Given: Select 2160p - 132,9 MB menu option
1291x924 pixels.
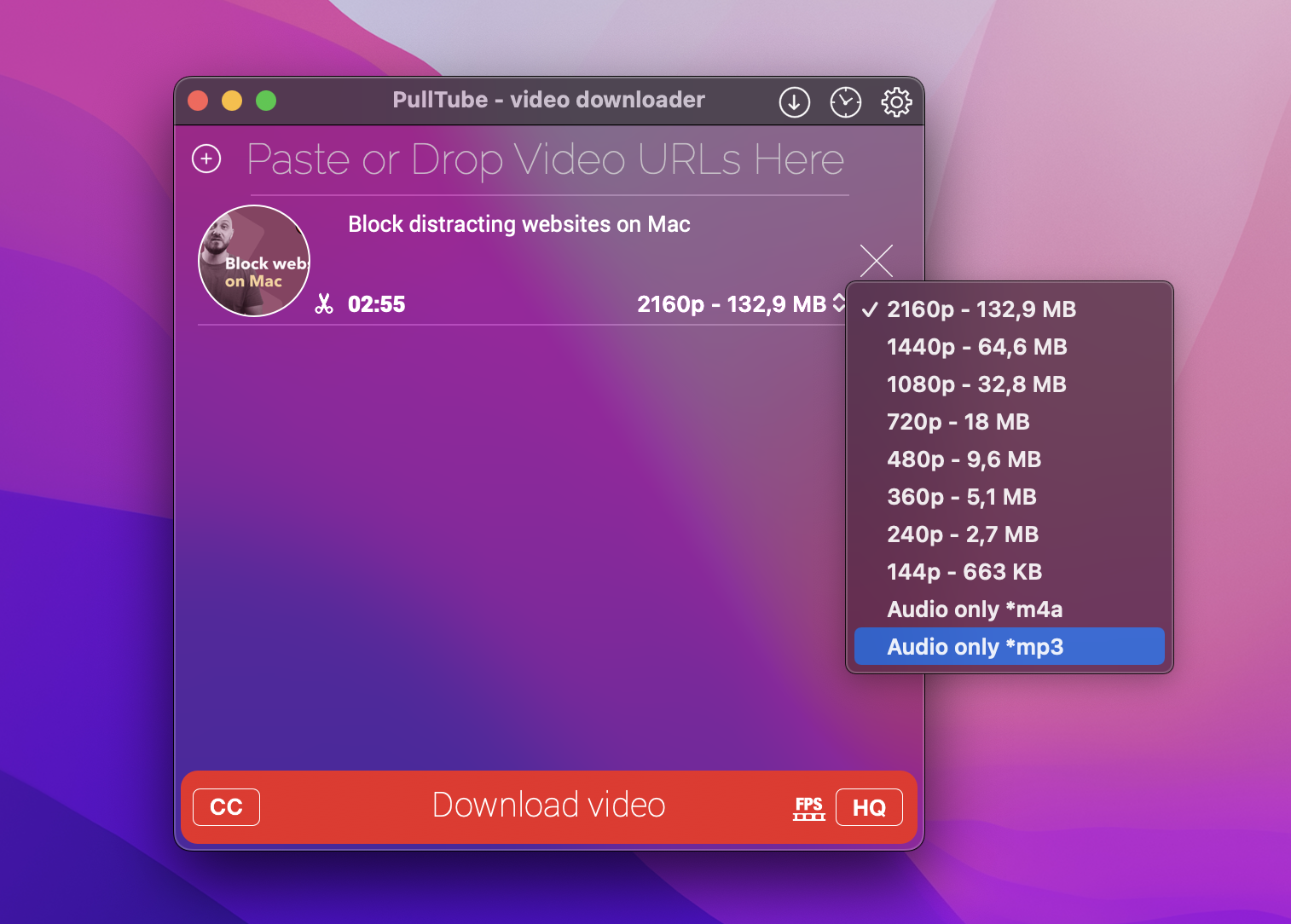Looking at the screenshot, I should coord(1010,309).
